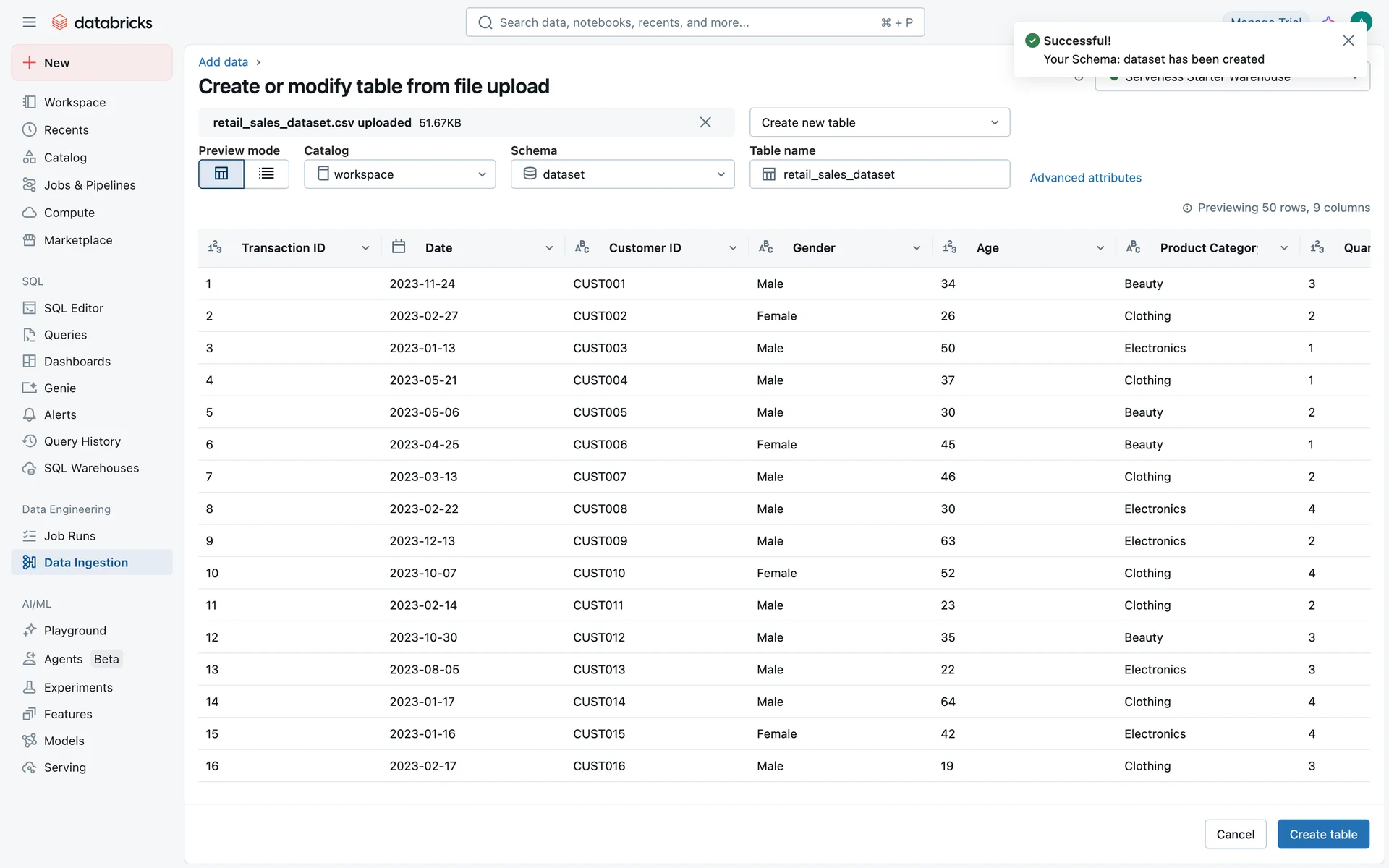Click the Date column calendar type icon

[x=399, y=247]
